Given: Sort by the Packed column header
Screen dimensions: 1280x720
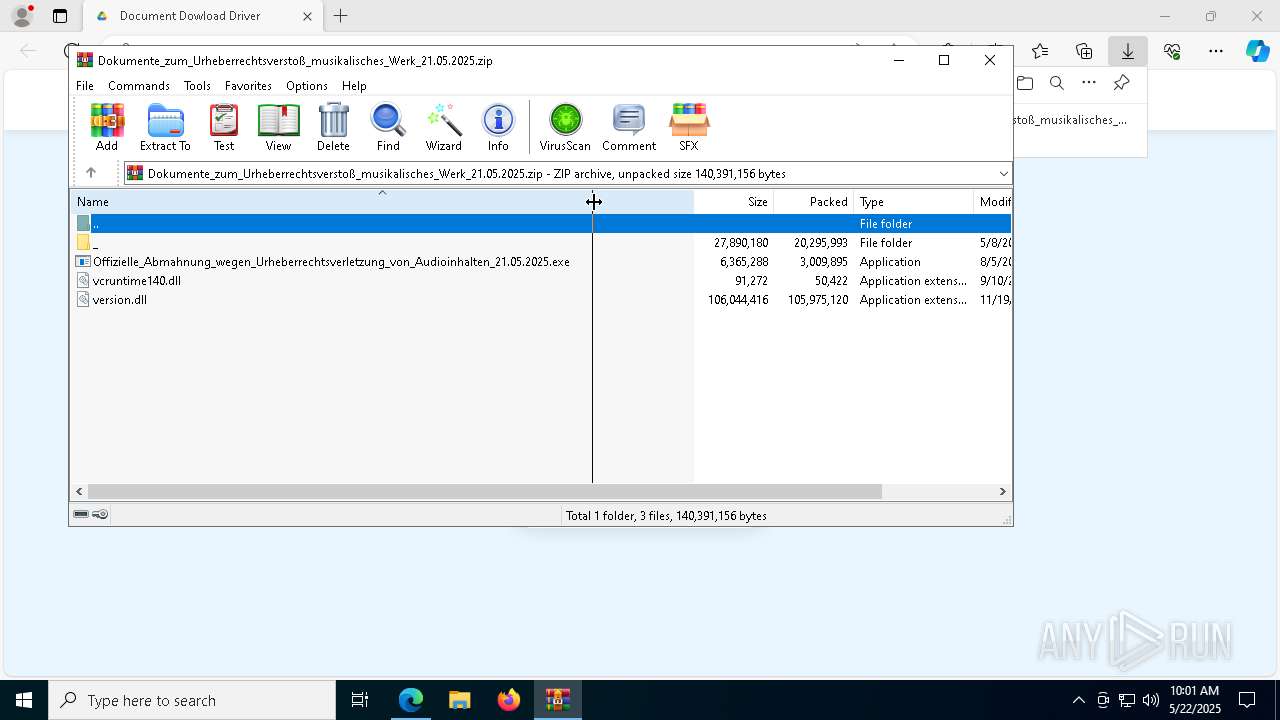Looking at the screenshot, I should [813, 202].
